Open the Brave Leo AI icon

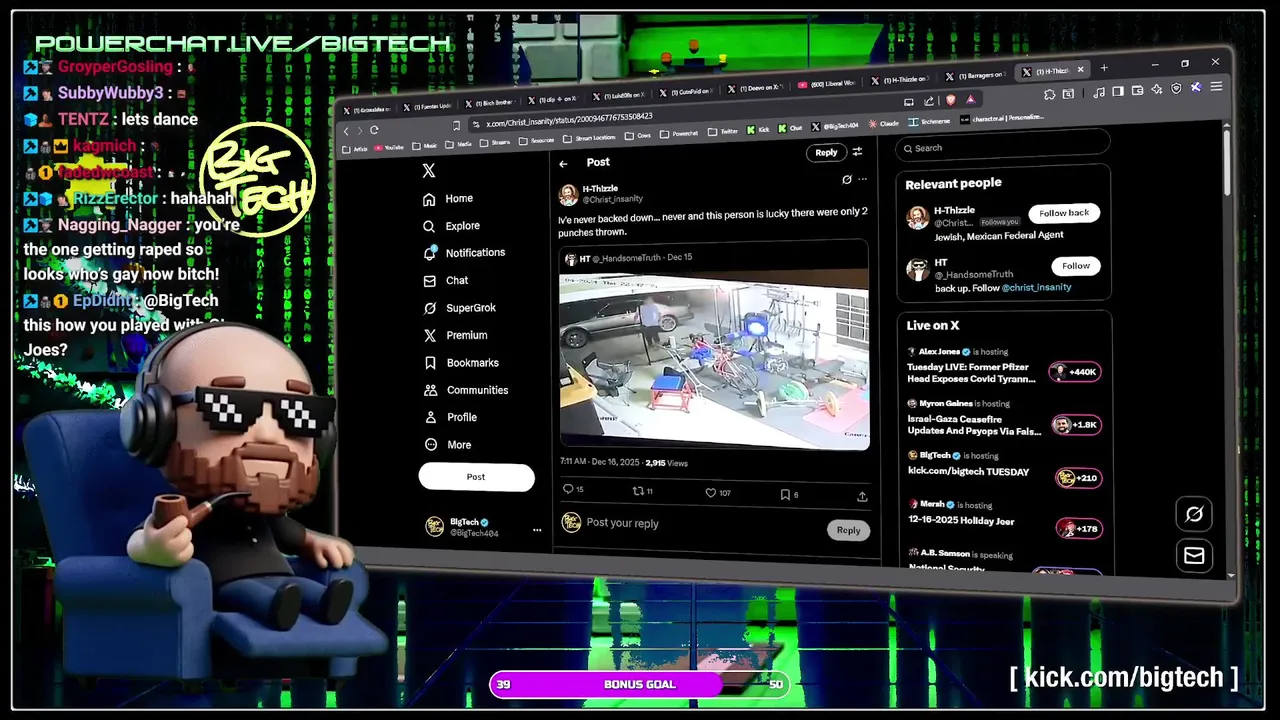pos(1156,89)
